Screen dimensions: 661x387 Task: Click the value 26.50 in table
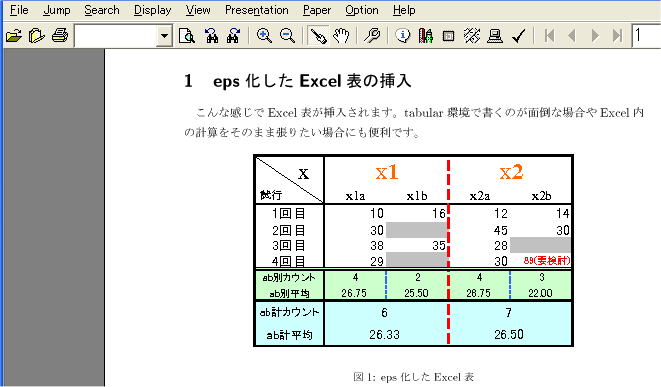(x=509, y=335)
